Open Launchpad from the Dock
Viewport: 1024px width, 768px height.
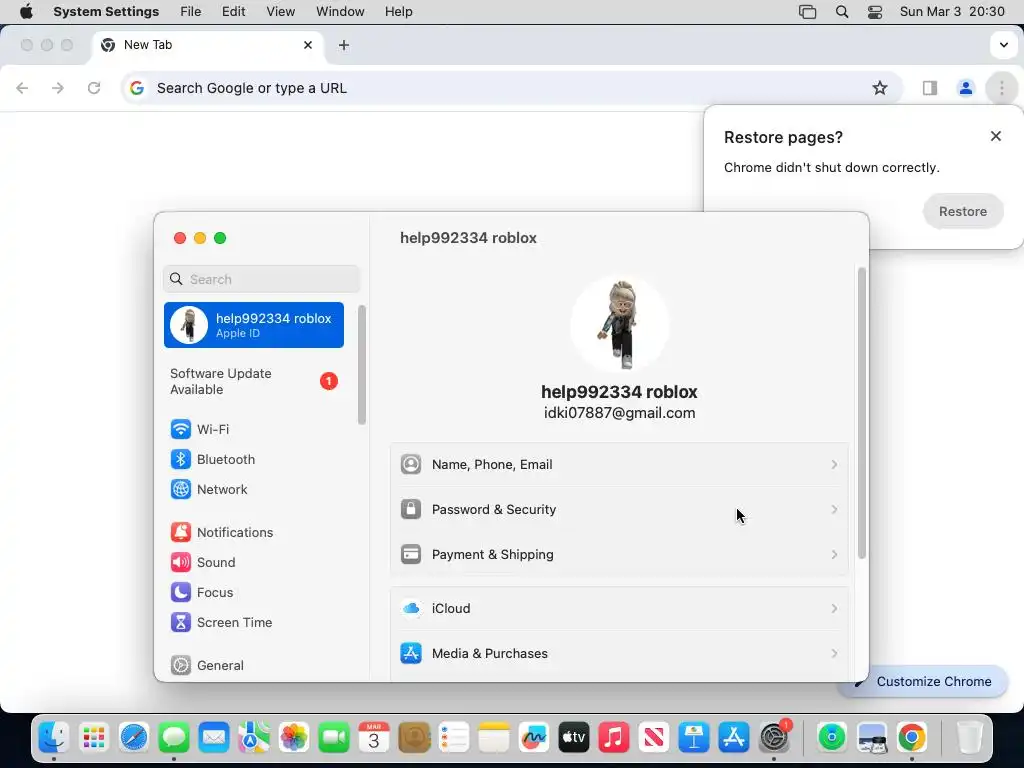(94, 738)
